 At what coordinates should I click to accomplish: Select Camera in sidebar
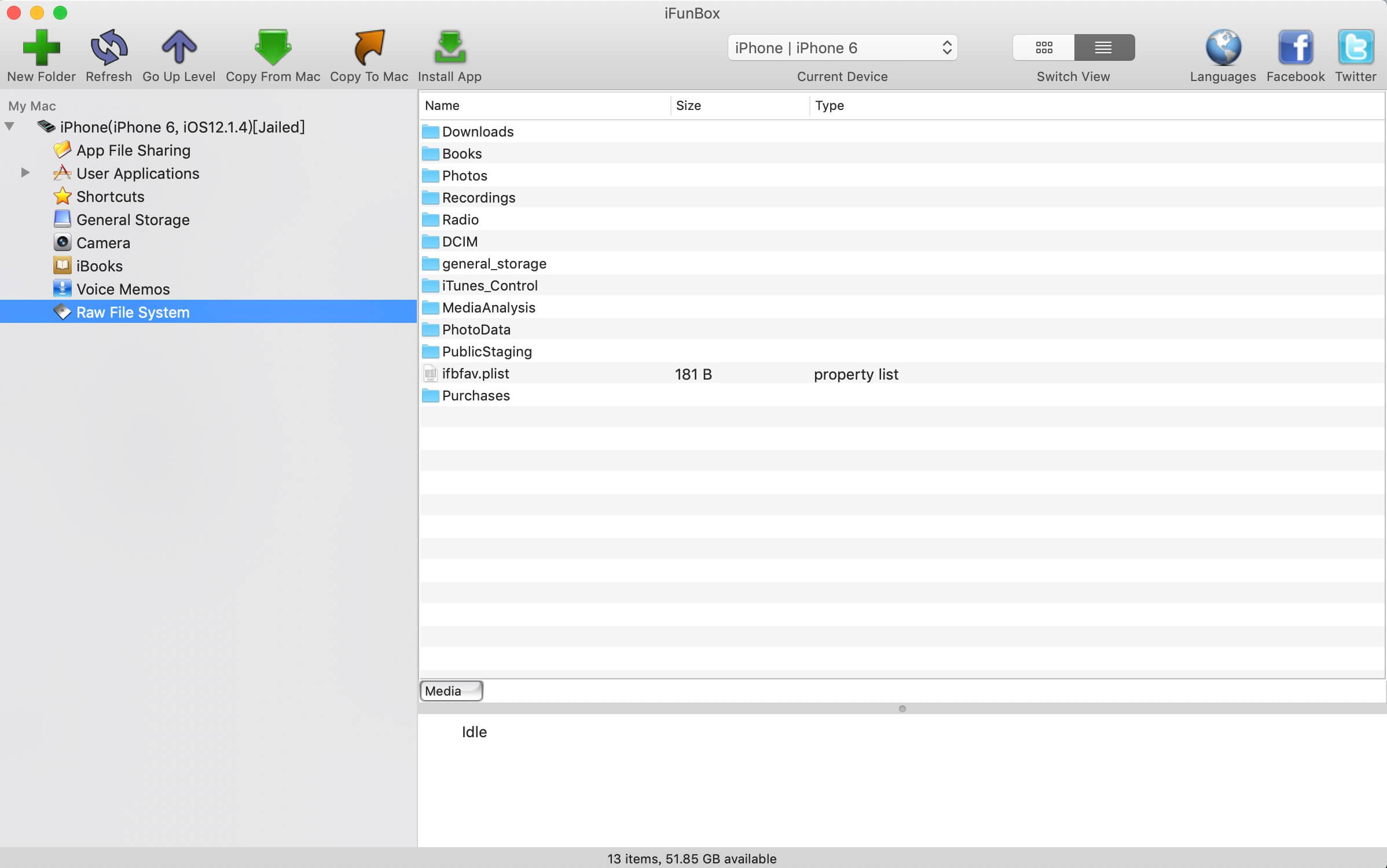(x=208, y=243)
